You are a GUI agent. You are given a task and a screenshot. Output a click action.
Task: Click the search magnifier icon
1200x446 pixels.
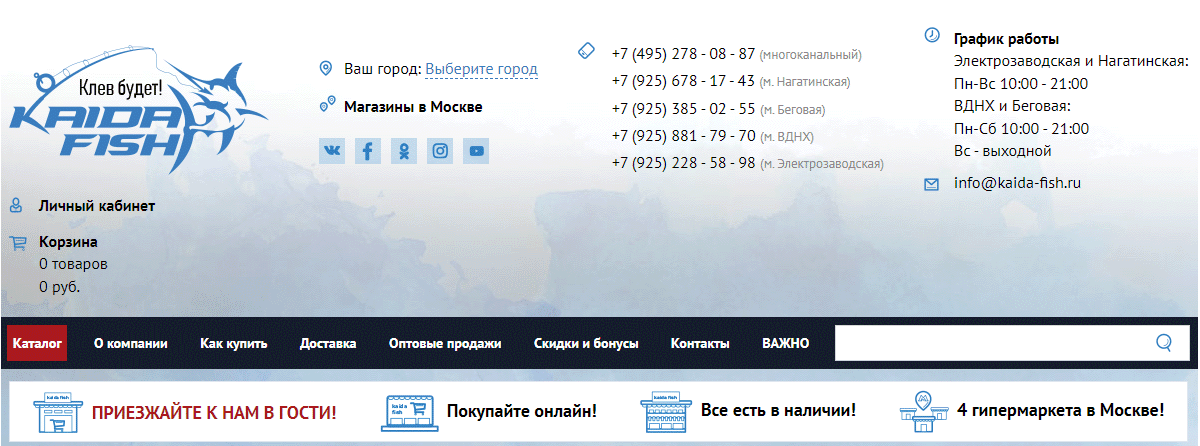click(x=1164, y=343)
